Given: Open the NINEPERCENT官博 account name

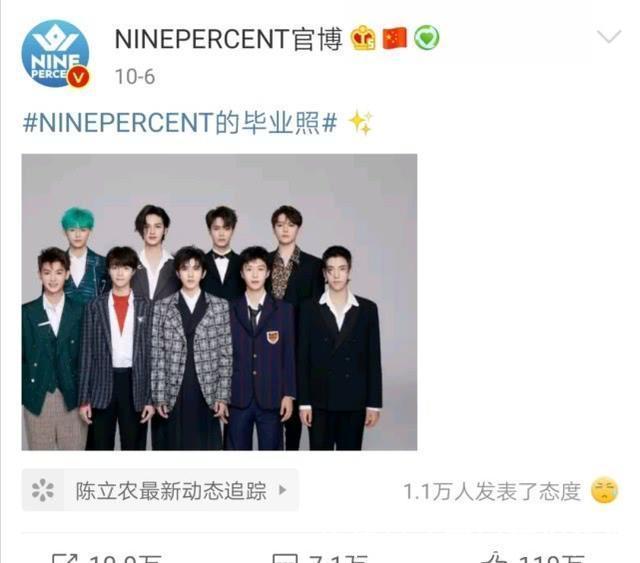Looking at the screenshot, I should pyautogui.click(x=229, y=39).
